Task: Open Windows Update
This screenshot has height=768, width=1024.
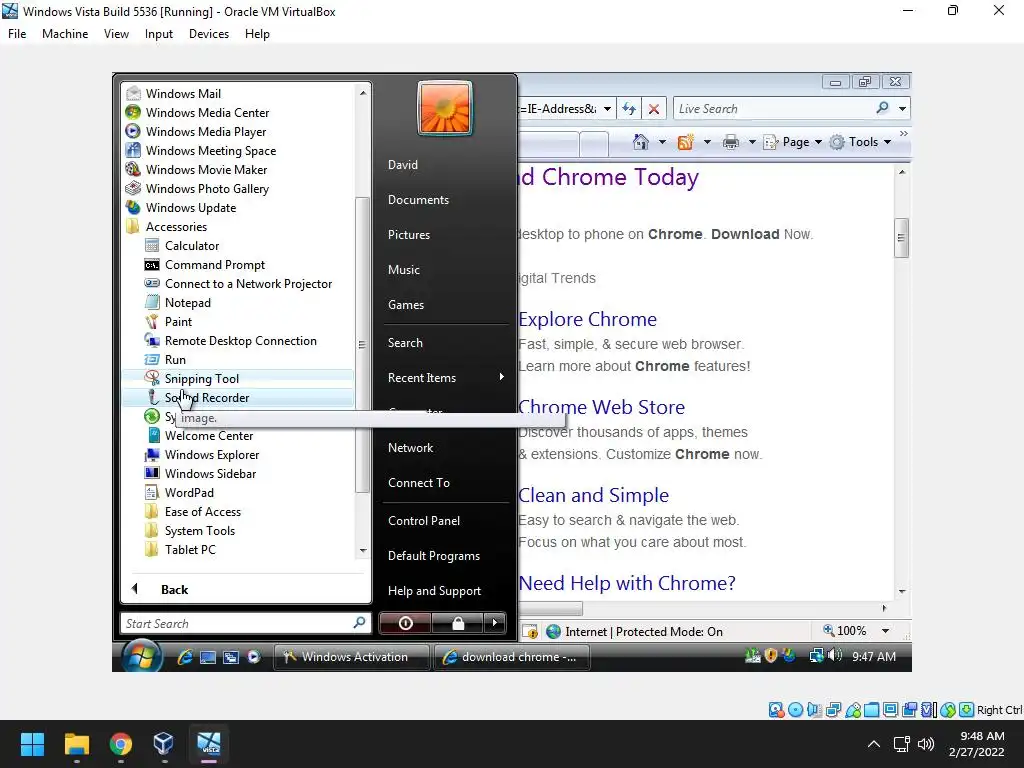Action: 191,207
